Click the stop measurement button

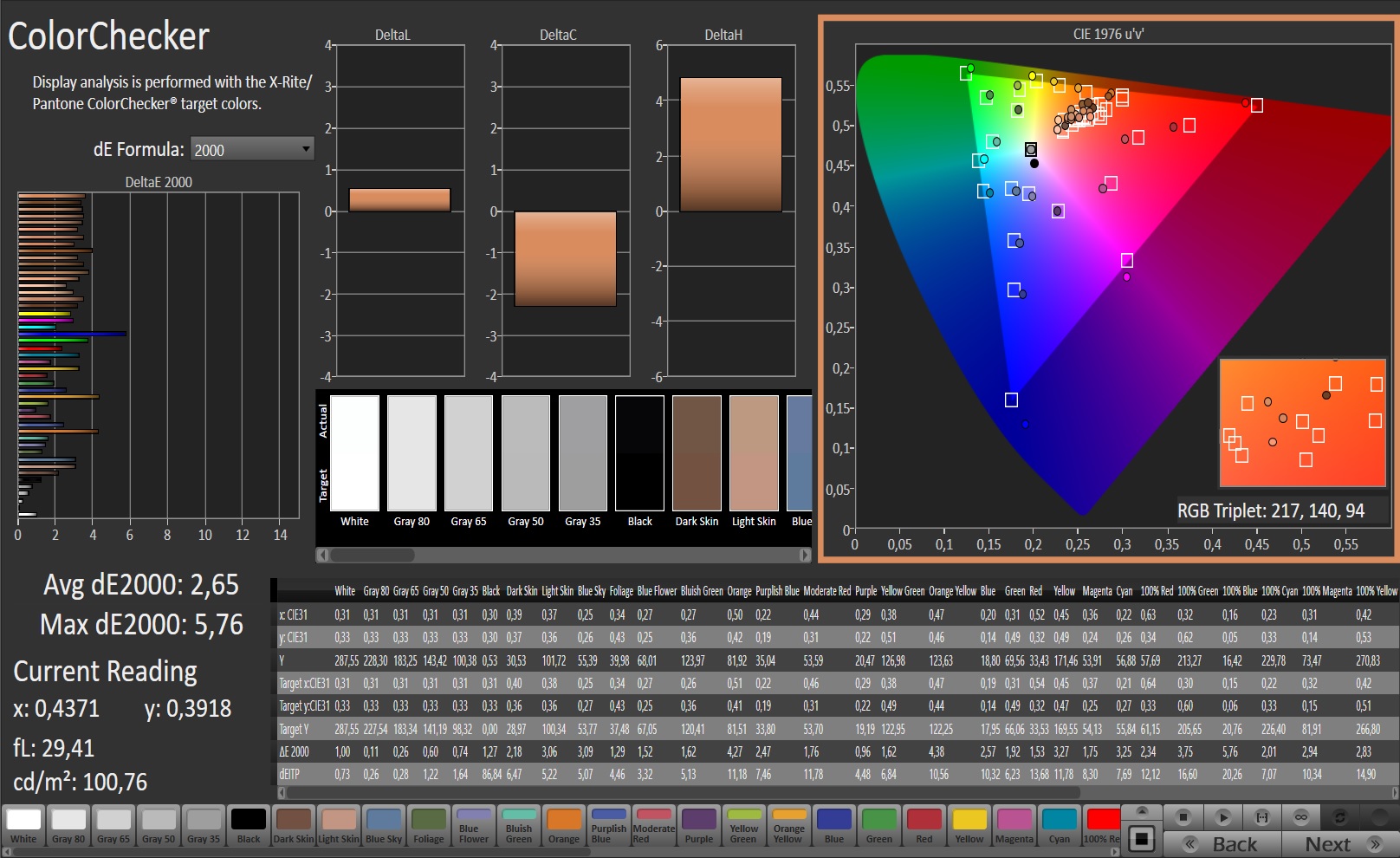click(x=1183, y=816)
